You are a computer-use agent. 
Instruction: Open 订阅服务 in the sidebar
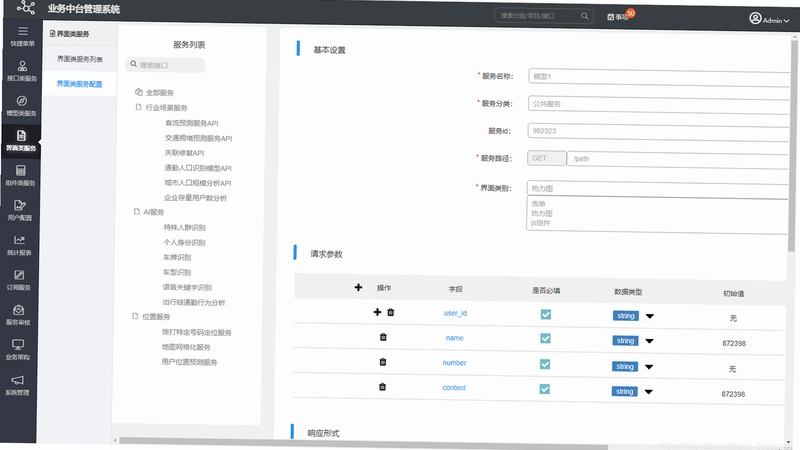coord(19,280)
